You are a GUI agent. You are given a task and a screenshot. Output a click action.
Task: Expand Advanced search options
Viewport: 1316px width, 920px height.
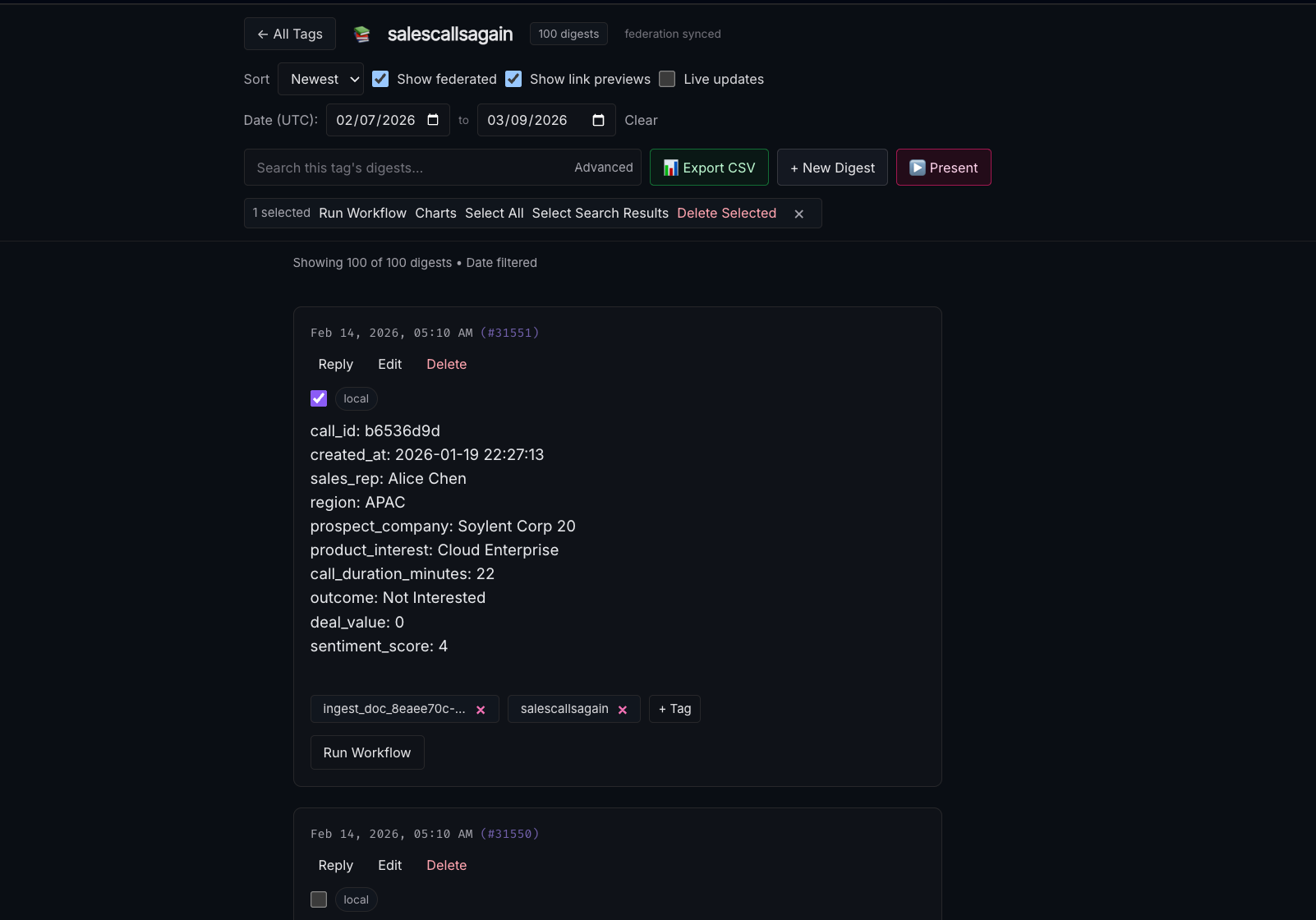603,168
